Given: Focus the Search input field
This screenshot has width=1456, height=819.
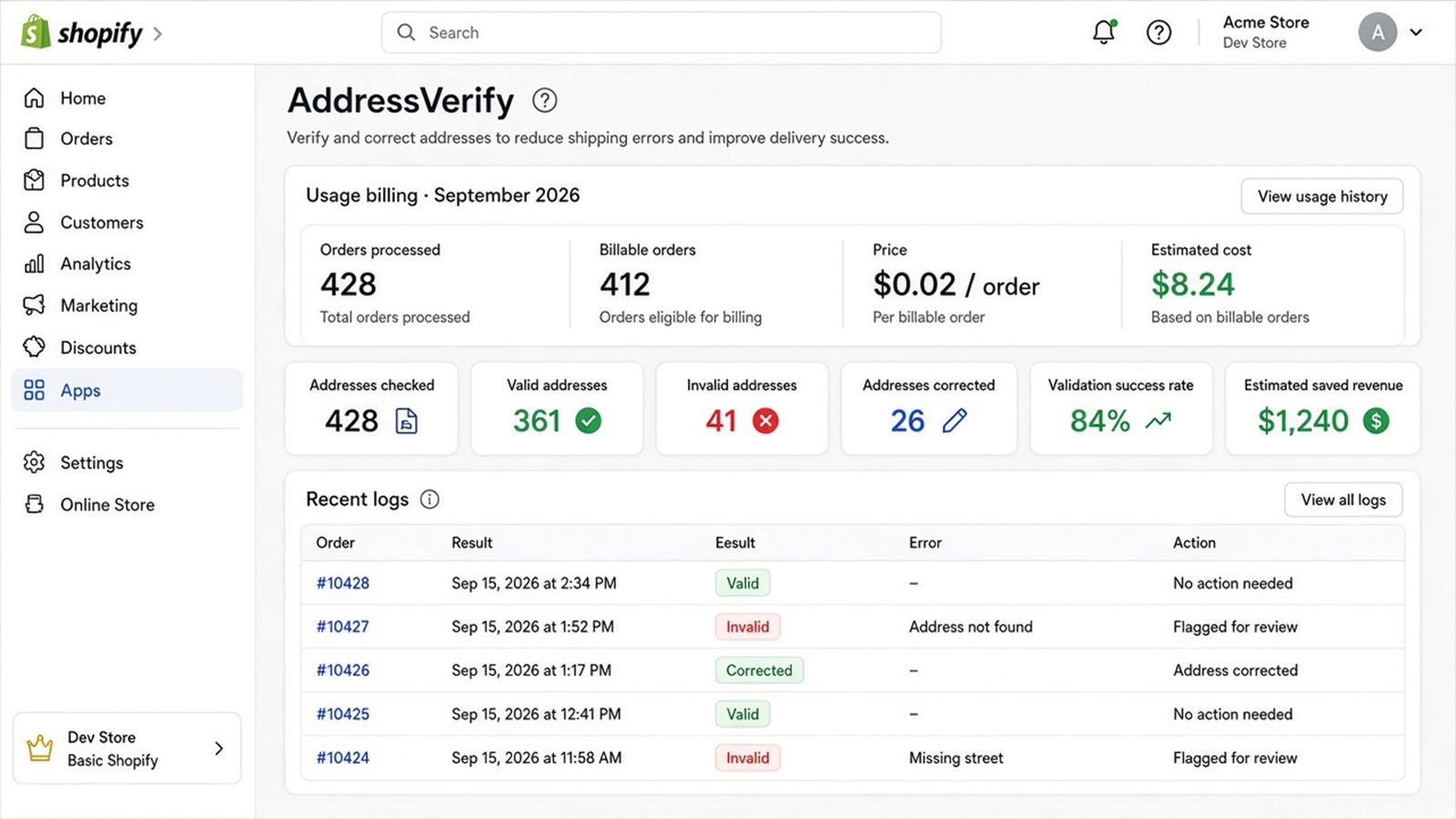Looking at the screenshot, I should tap(662, 33).
